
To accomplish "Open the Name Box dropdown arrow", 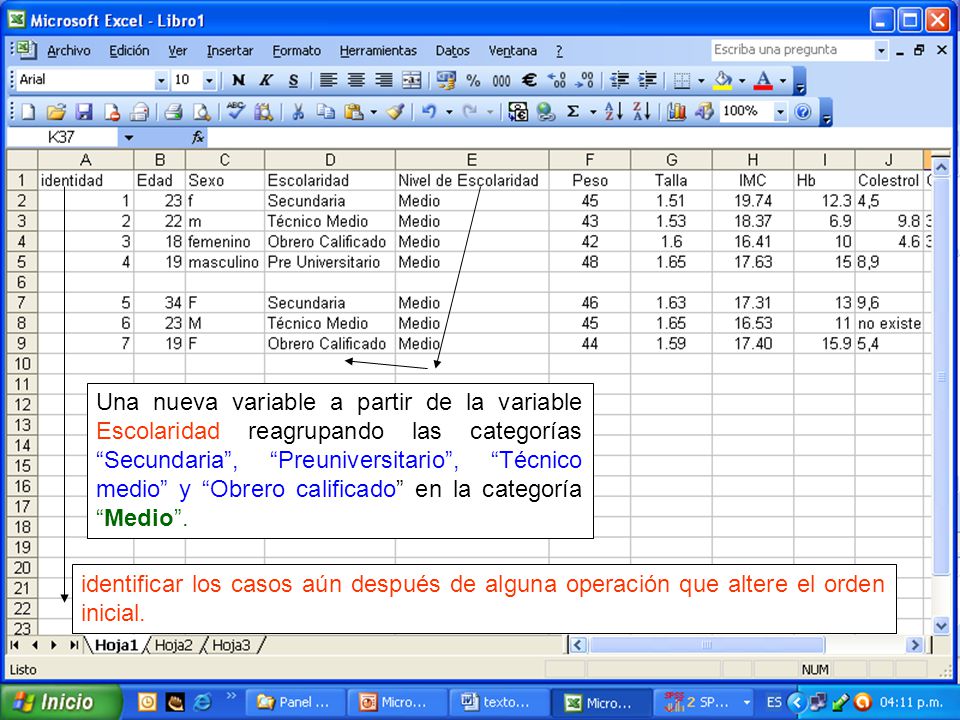I will [x=128, y=137].
